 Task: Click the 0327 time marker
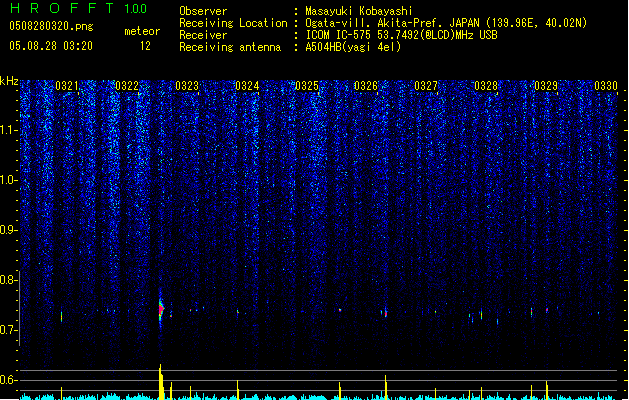coord(426,86)
